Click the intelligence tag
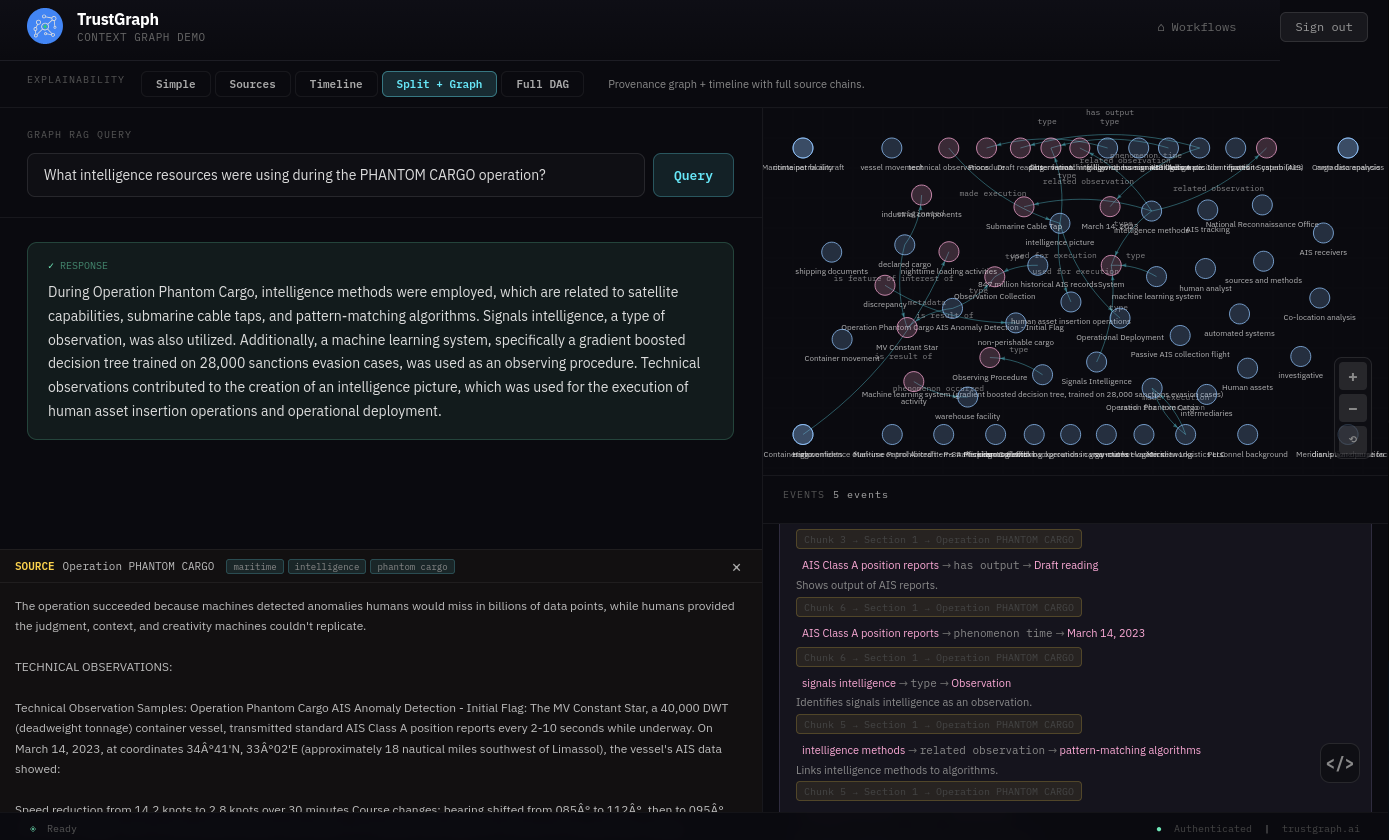The height and width of the screenshot is (840, 1389). [x=327, y=567]
